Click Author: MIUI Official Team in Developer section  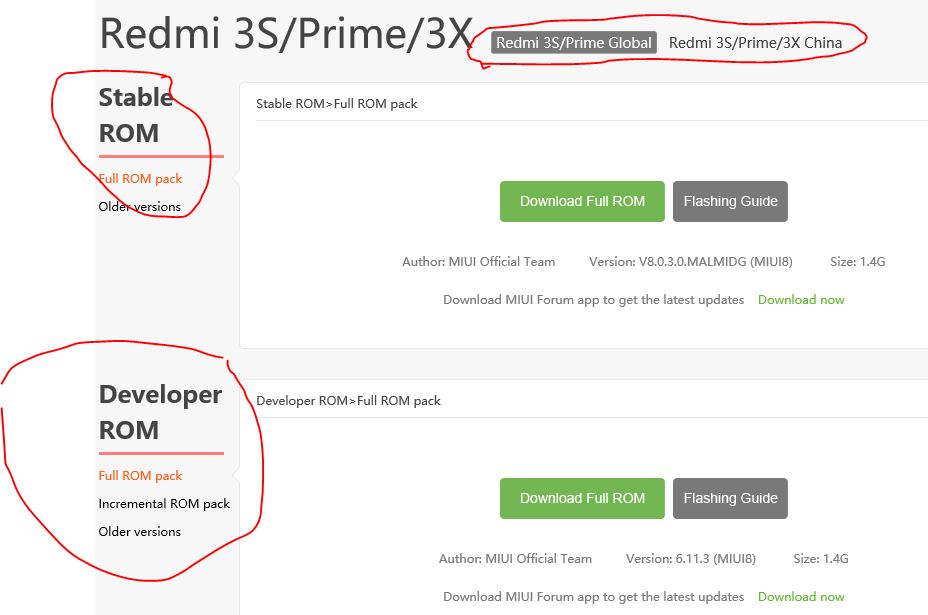(515, 559)
